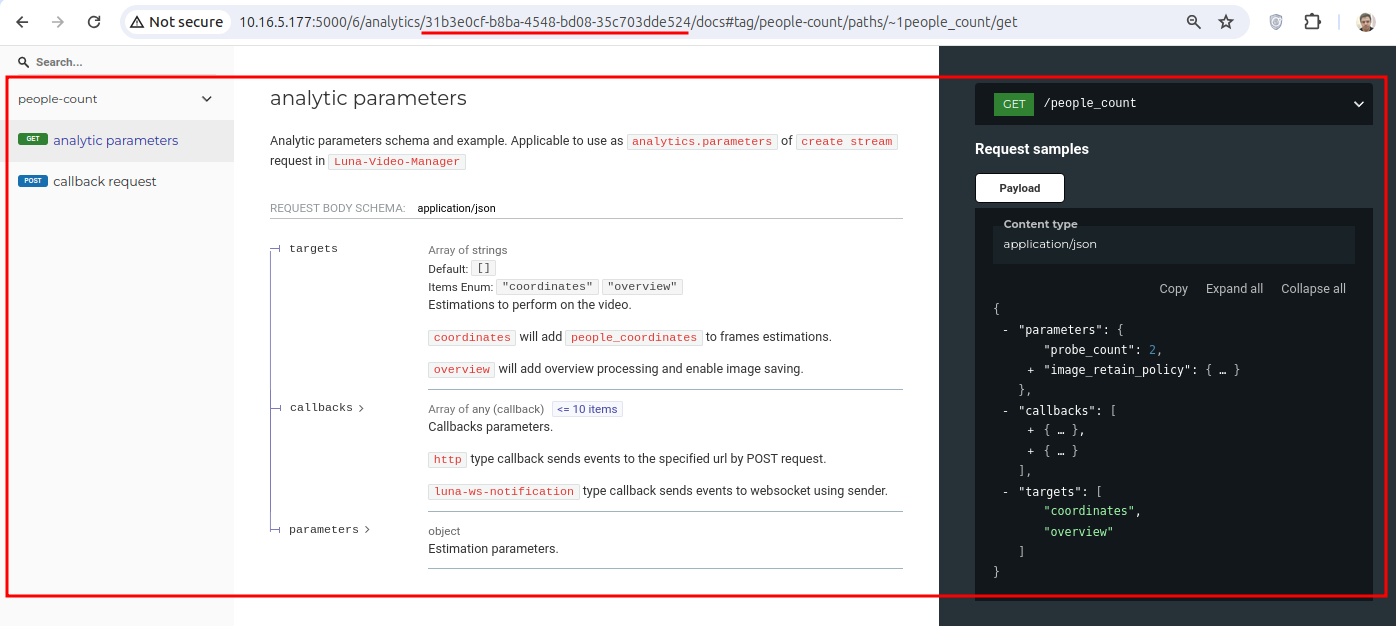Viewport: 1396px width, 626px height.
Task: Click the "coordinates" enum value
Action: 547,287
